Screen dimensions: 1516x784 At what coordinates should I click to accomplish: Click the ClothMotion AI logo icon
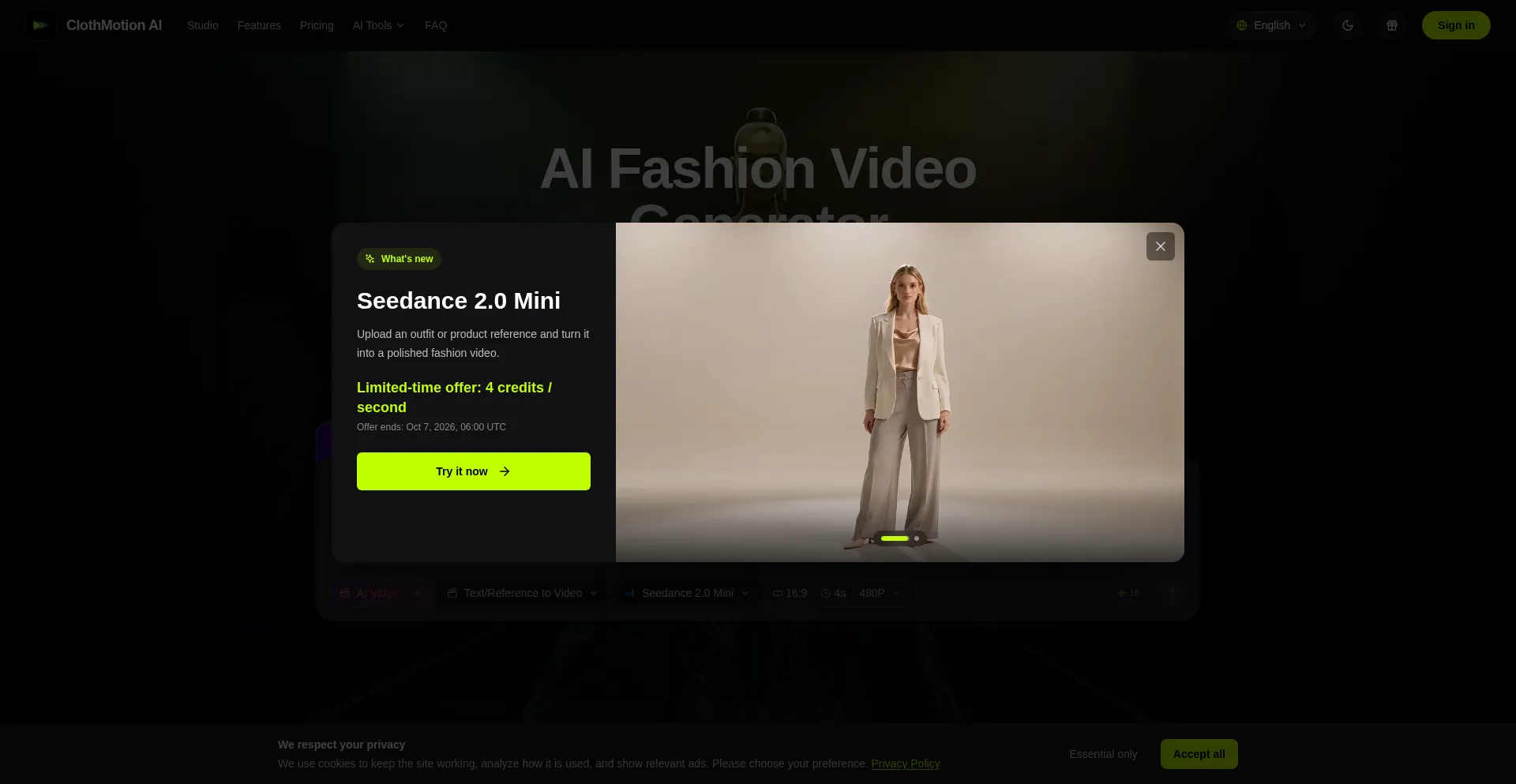40,25
